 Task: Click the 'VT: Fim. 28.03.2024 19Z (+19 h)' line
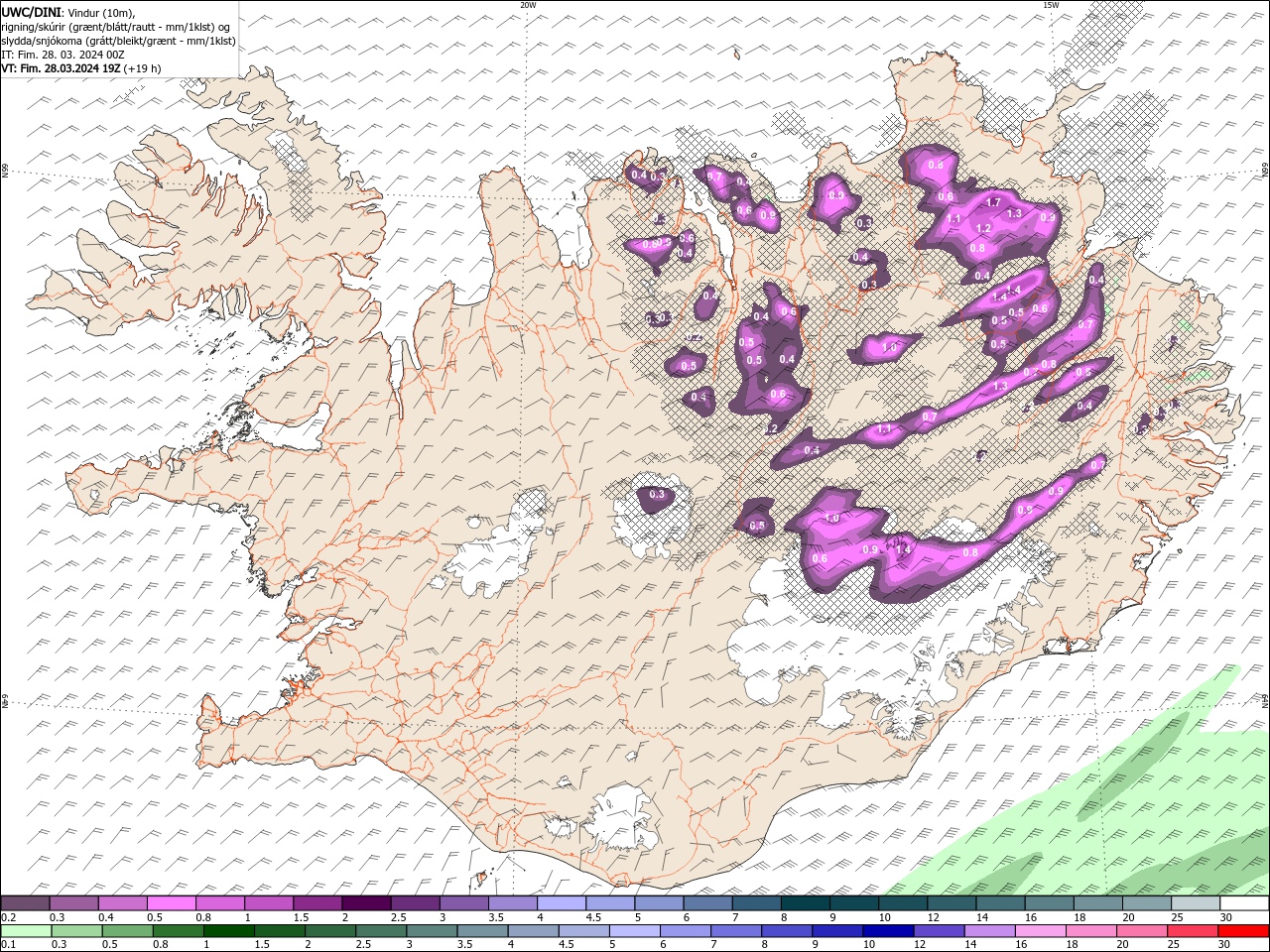pos(81,68)
